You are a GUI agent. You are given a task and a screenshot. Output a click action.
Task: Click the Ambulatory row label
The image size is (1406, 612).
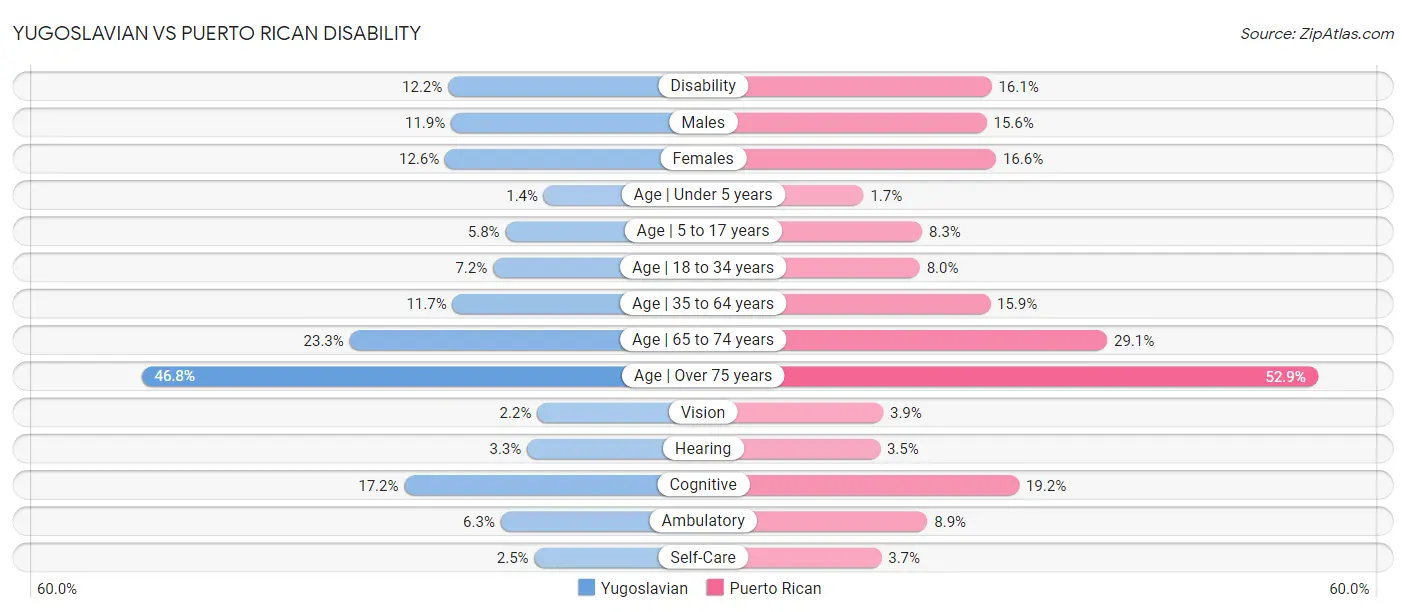pos(703,520)
